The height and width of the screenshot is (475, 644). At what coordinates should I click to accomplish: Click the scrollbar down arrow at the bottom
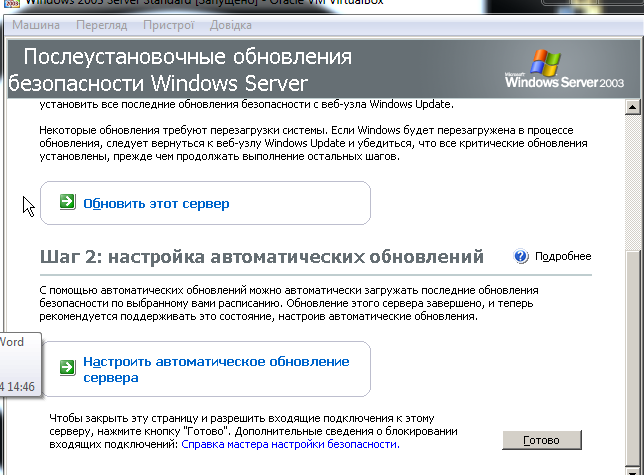[632, 470]
